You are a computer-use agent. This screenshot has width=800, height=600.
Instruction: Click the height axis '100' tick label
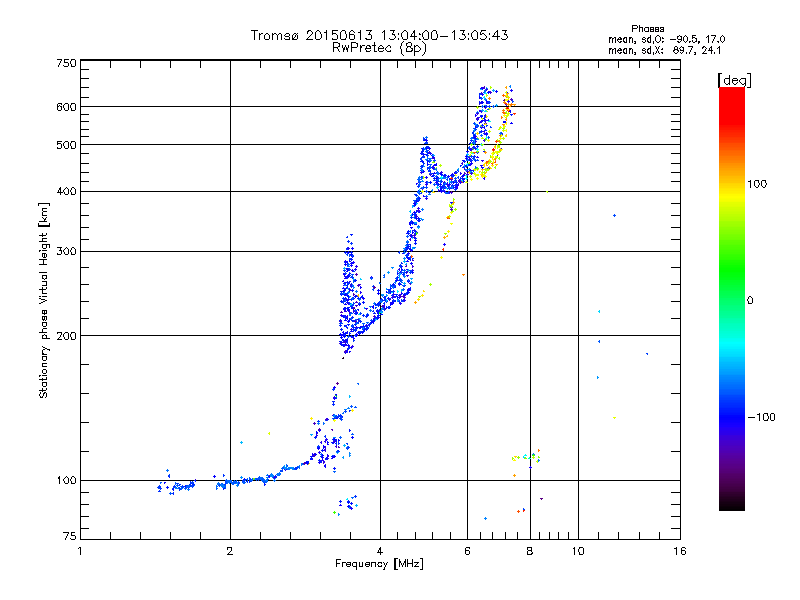[66, 480]
